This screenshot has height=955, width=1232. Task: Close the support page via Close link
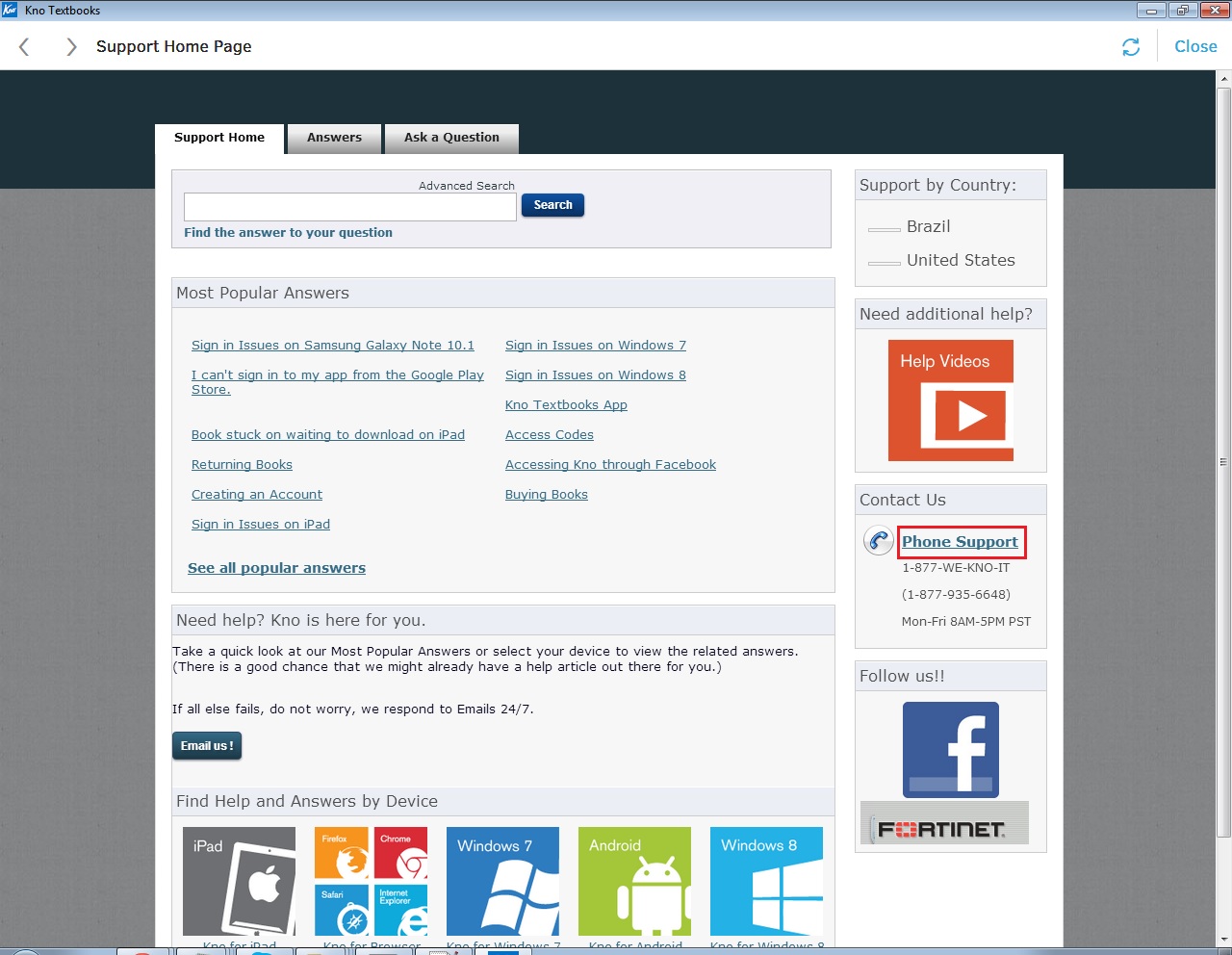1195,46
